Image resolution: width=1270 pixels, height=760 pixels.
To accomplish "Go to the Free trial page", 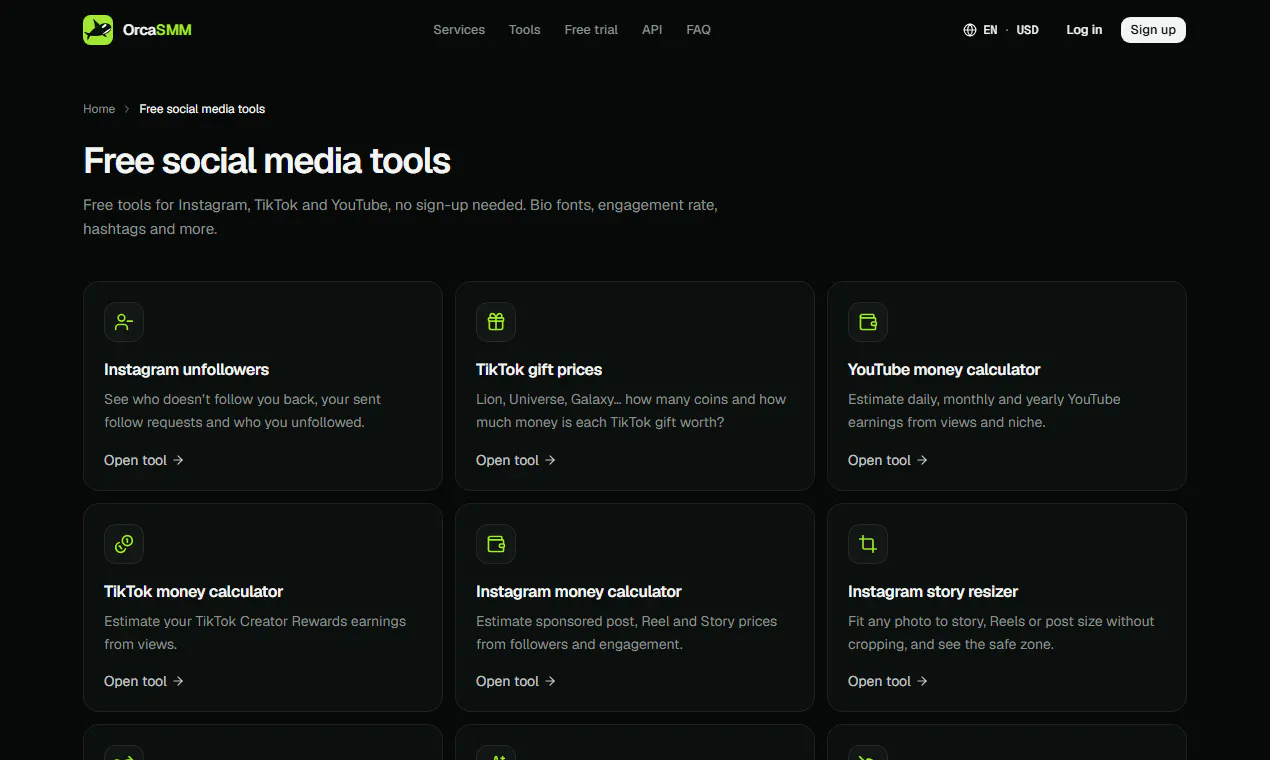I will coord(591,30).
